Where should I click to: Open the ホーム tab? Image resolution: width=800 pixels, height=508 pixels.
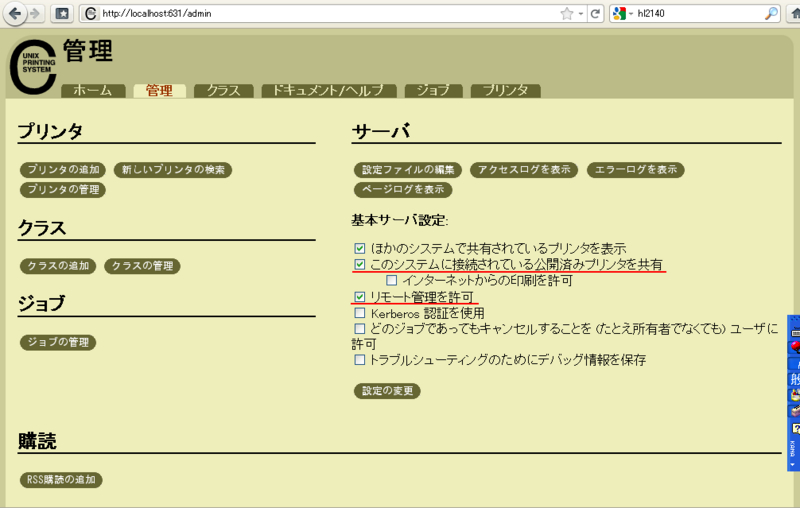(x=93, y=91)
